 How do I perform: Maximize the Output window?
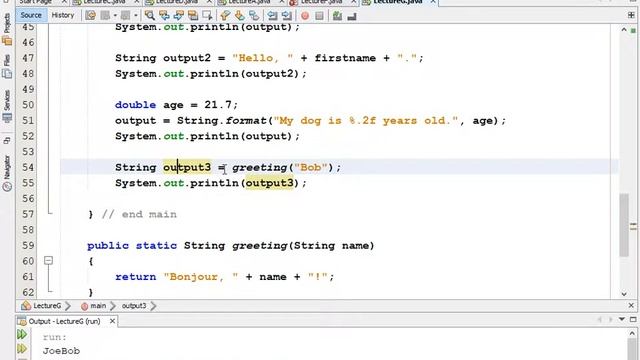pyautogui.click(x=633, y=320)
